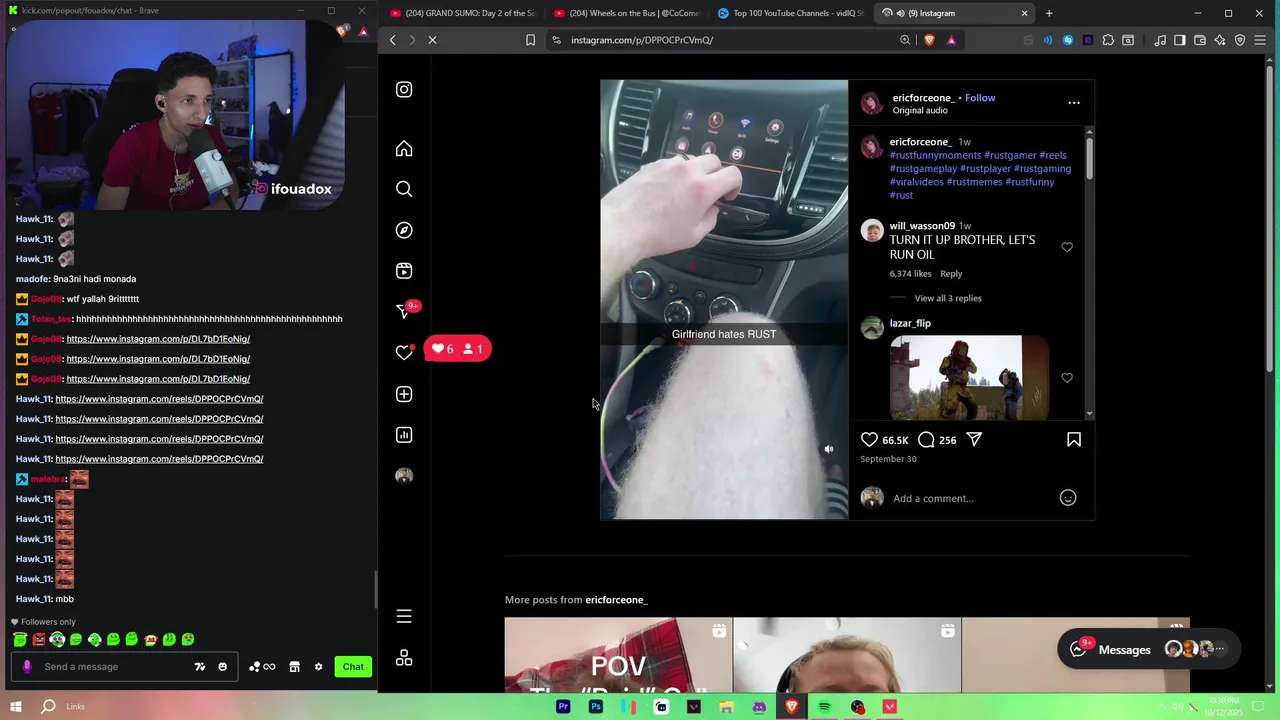Open the Dashboard chart icon in sidebar
The image size is (1280, 720).
pos(404,435)
